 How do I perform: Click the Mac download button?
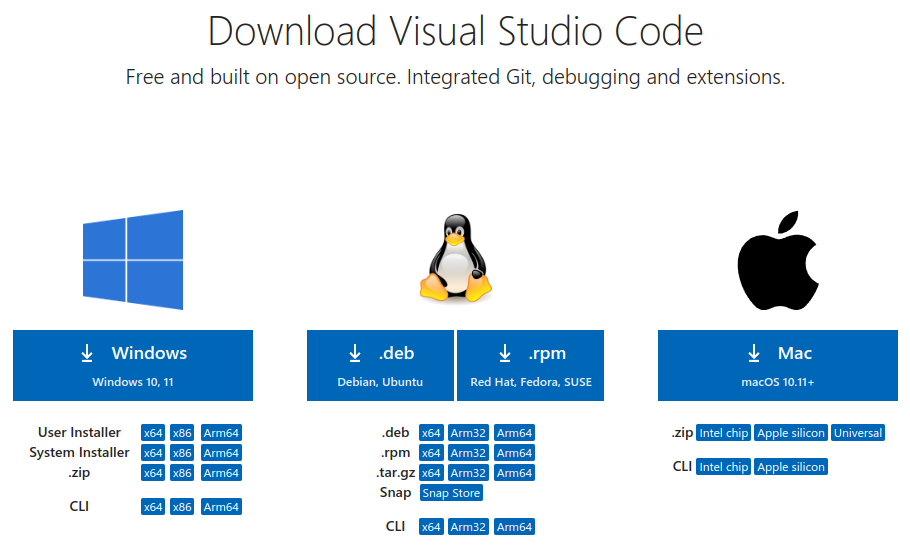[x=778, y=365]
